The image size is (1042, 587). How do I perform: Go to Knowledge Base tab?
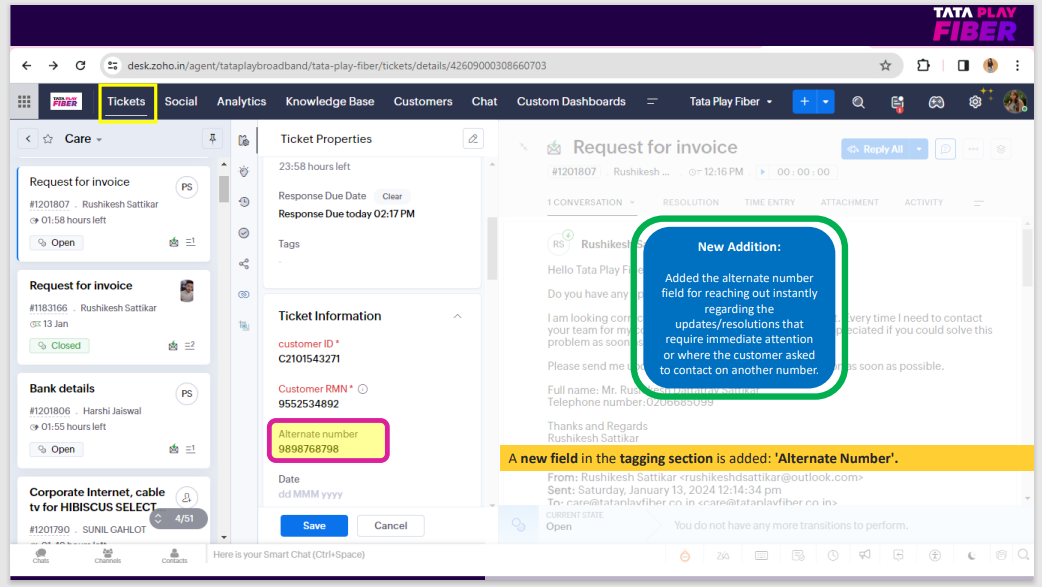(330, 102)
